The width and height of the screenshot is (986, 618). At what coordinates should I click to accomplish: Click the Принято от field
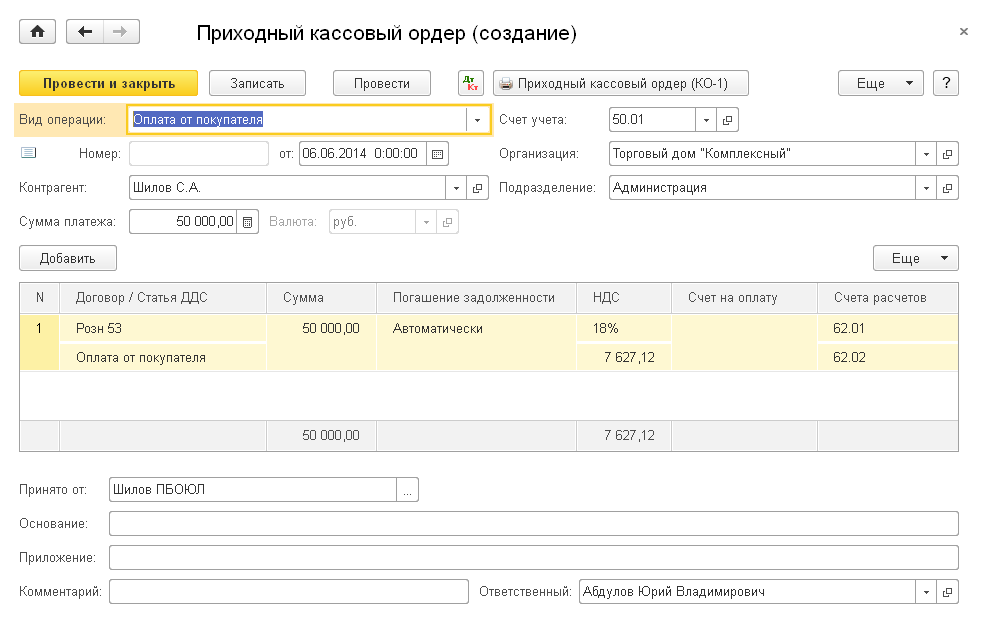click(253, 490)
